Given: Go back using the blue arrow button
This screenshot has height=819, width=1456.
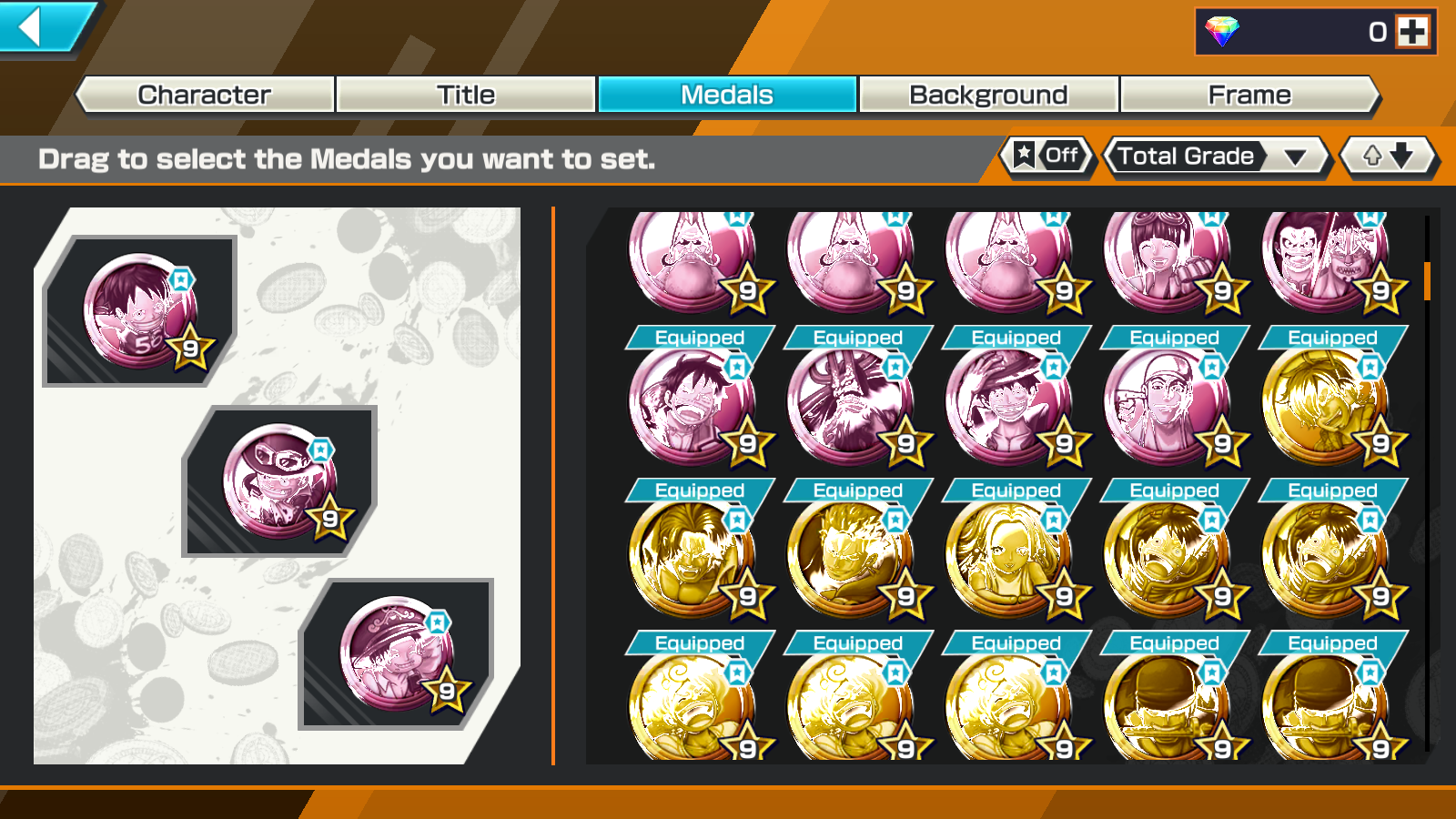Looking at the screenshot, I should pyautogui.click(x=44, y=26).
